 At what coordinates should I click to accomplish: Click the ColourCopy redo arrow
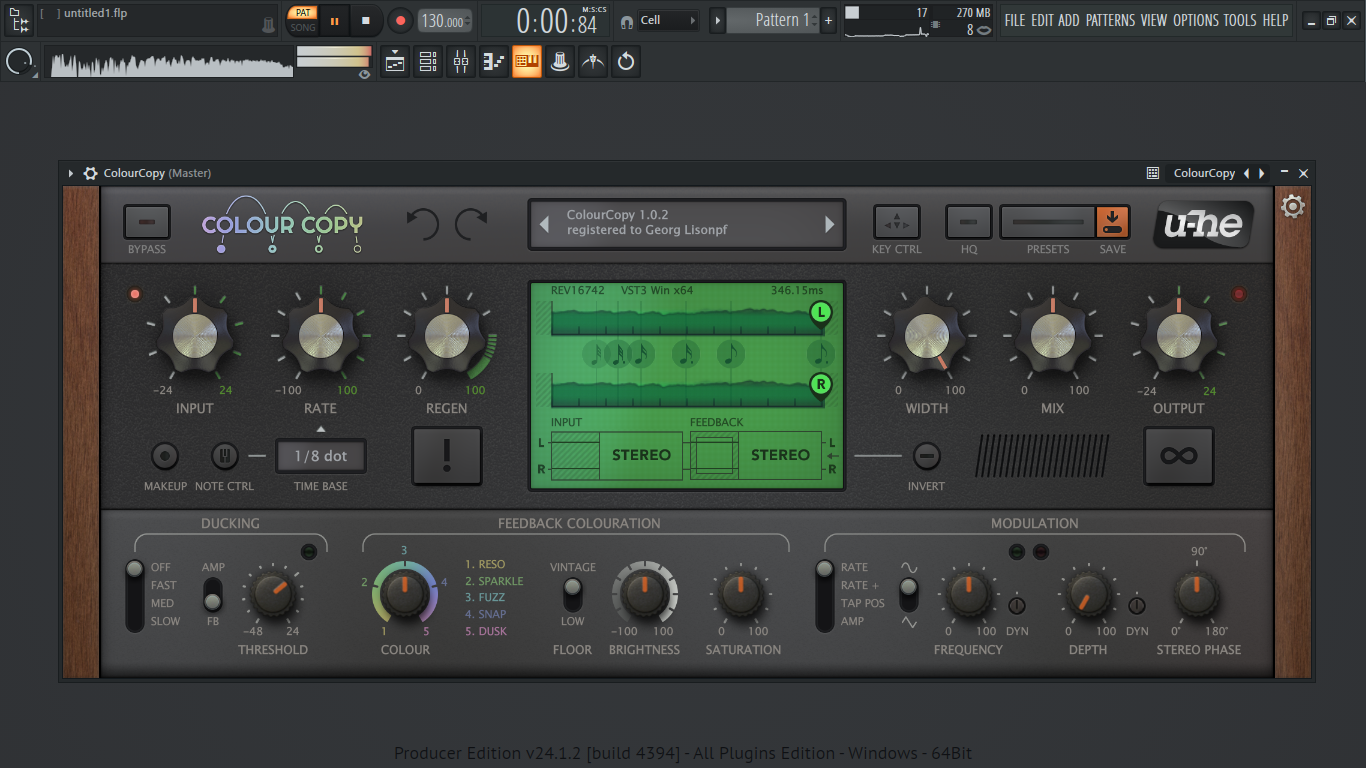[x=471, y=224]
